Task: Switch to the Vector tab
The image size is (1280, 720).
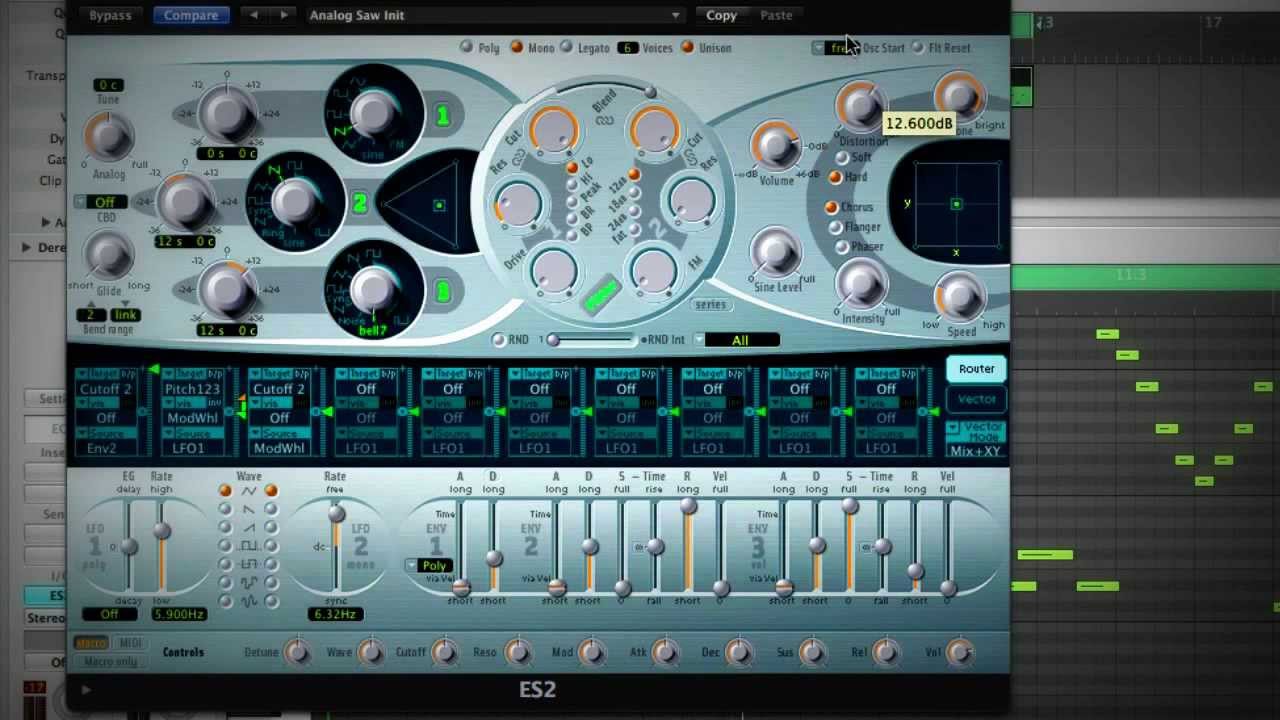Action: [976, 399]
